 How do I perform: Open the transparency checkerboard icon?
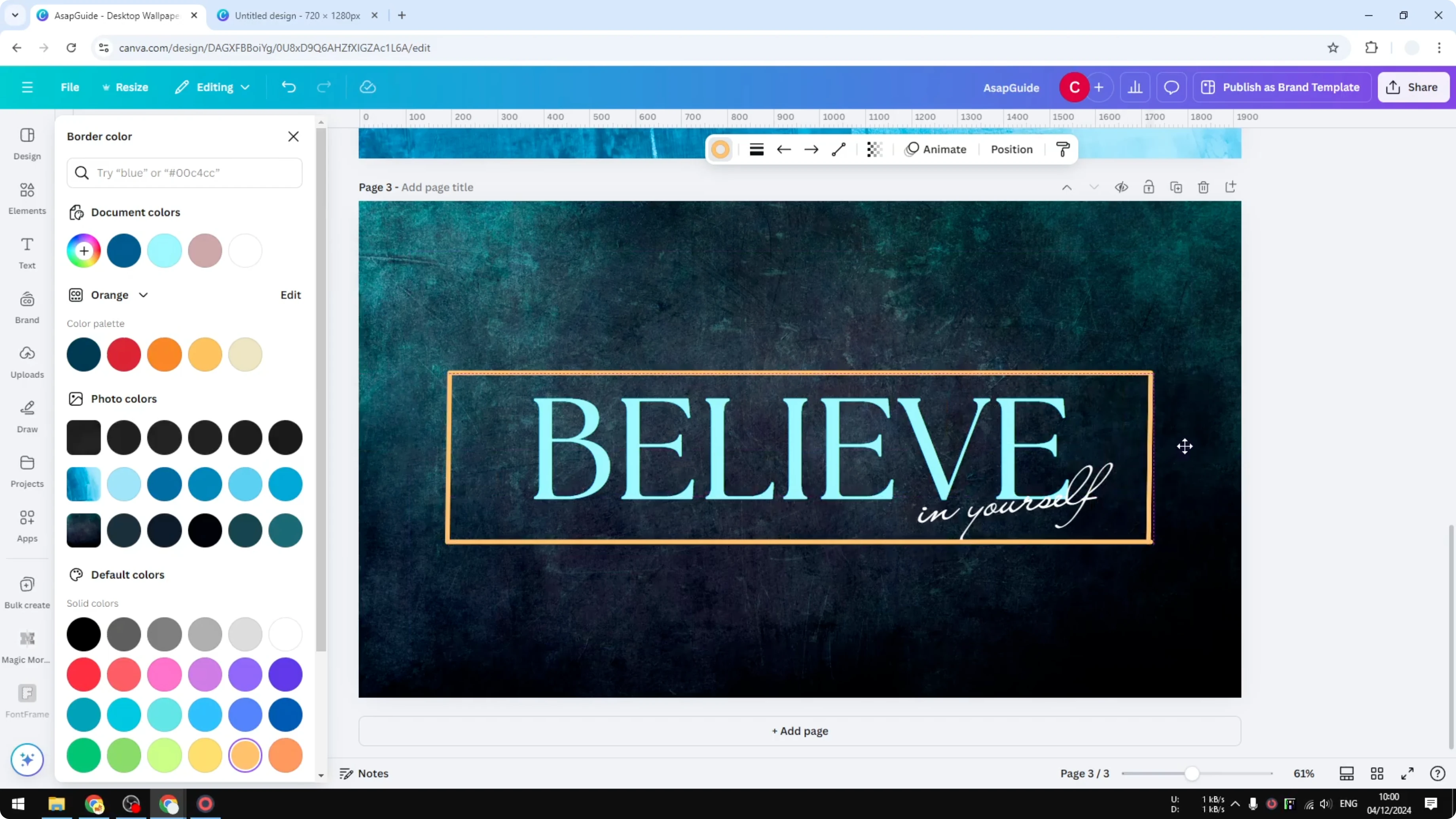click(874, 149)
